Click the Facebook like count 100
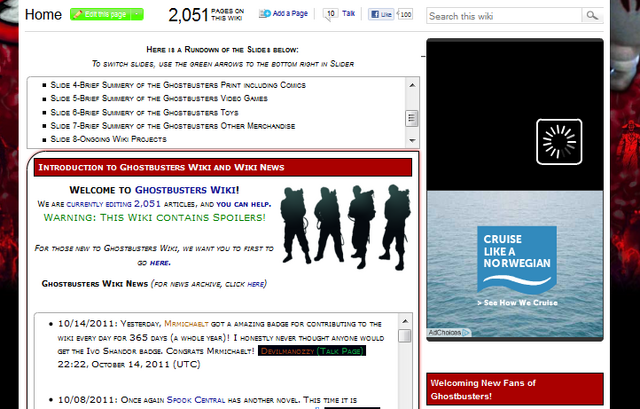640x409 pixels. click(405, 14)
